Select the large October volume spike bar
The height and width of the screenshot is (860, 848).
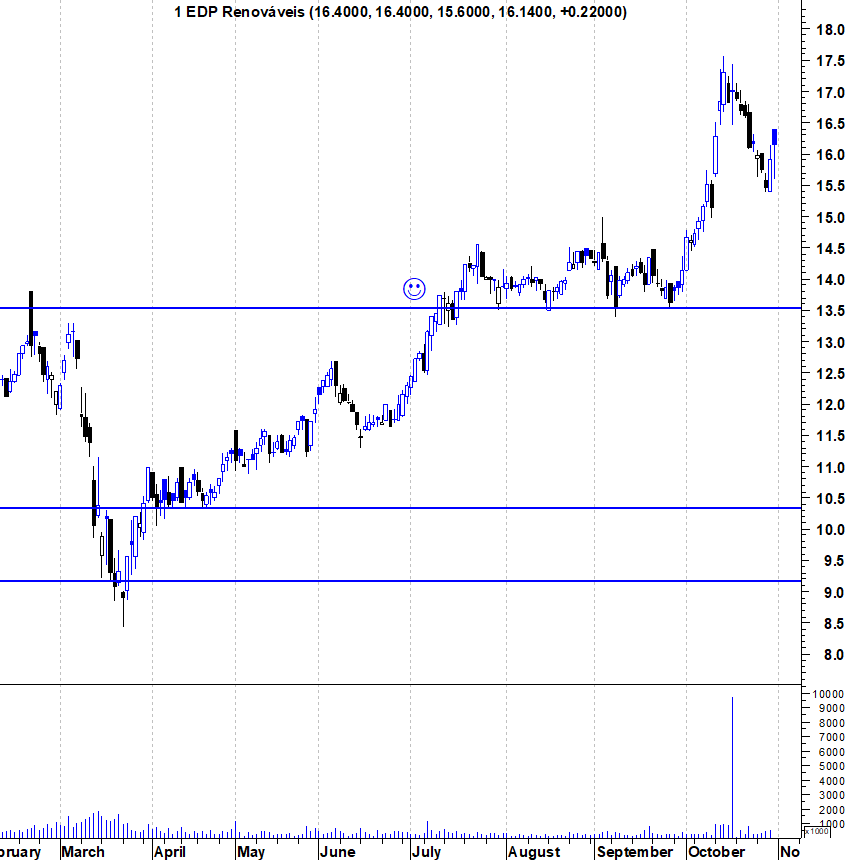(732, 767)
